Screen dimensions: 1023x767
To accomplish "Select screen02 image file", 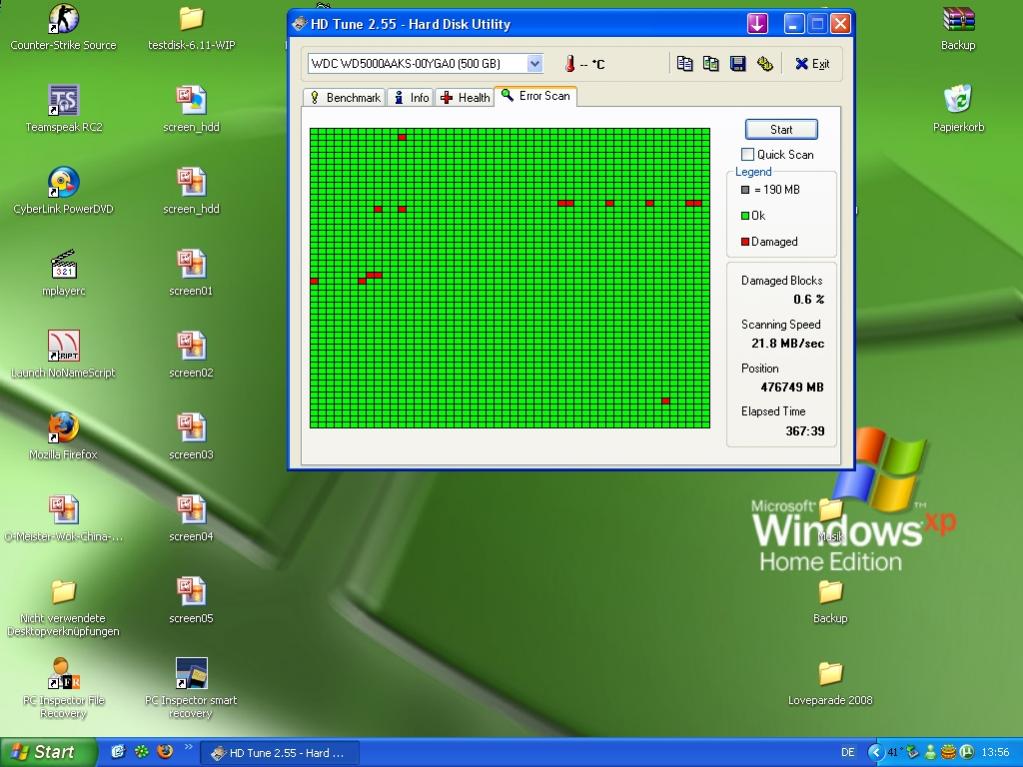I will [x=191, y=355].
